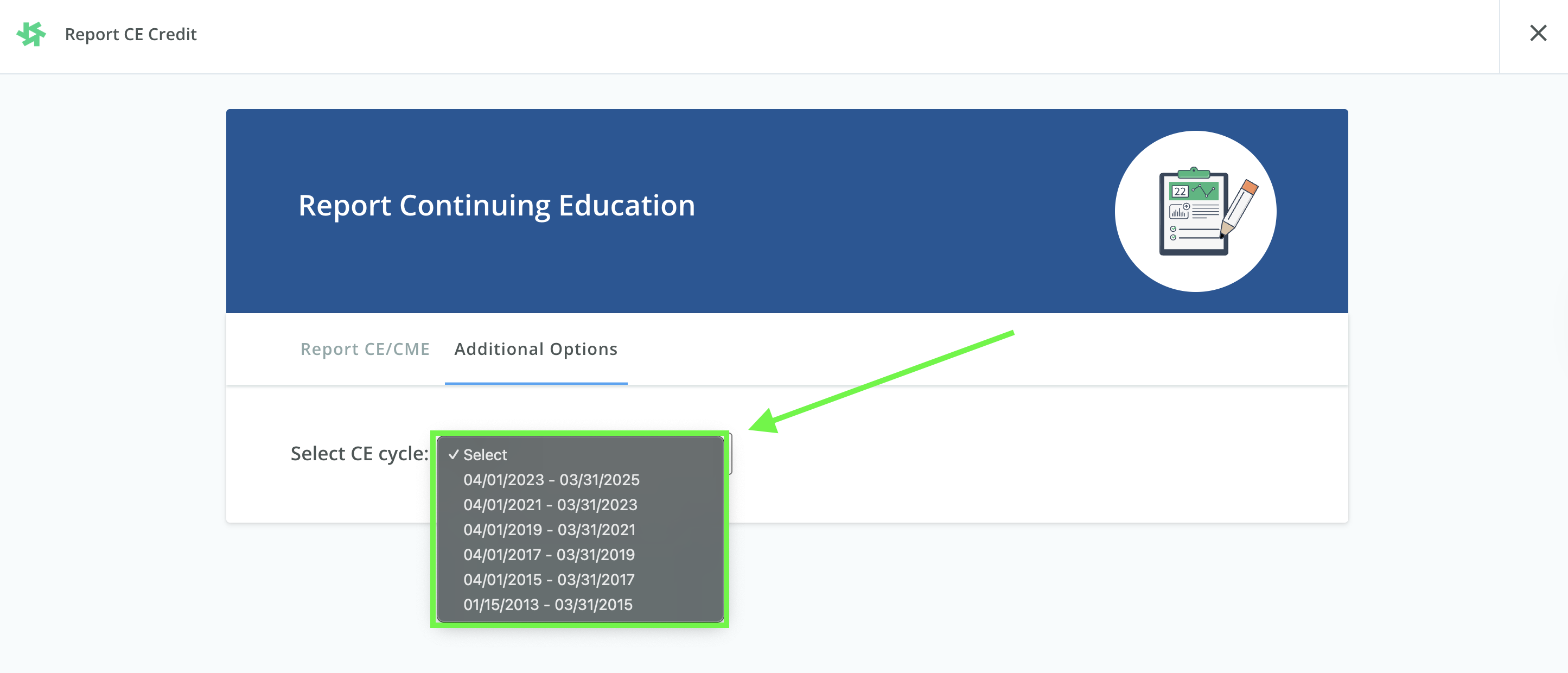
Task: Choose the oldest cycle 01/15/2013 - 03/31/2015
Action: [547, 604]
